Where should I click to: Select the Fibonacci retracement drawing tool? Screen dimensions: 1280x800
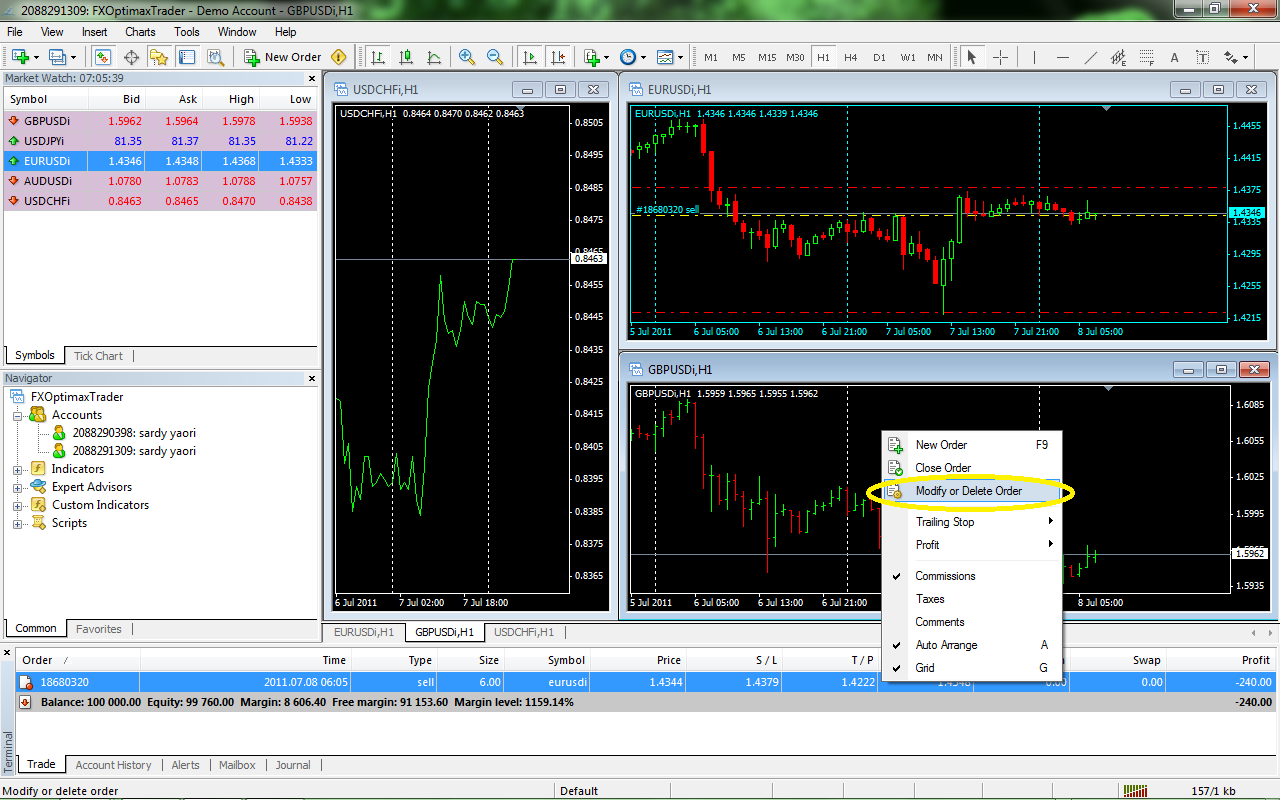coord(1146,57)
